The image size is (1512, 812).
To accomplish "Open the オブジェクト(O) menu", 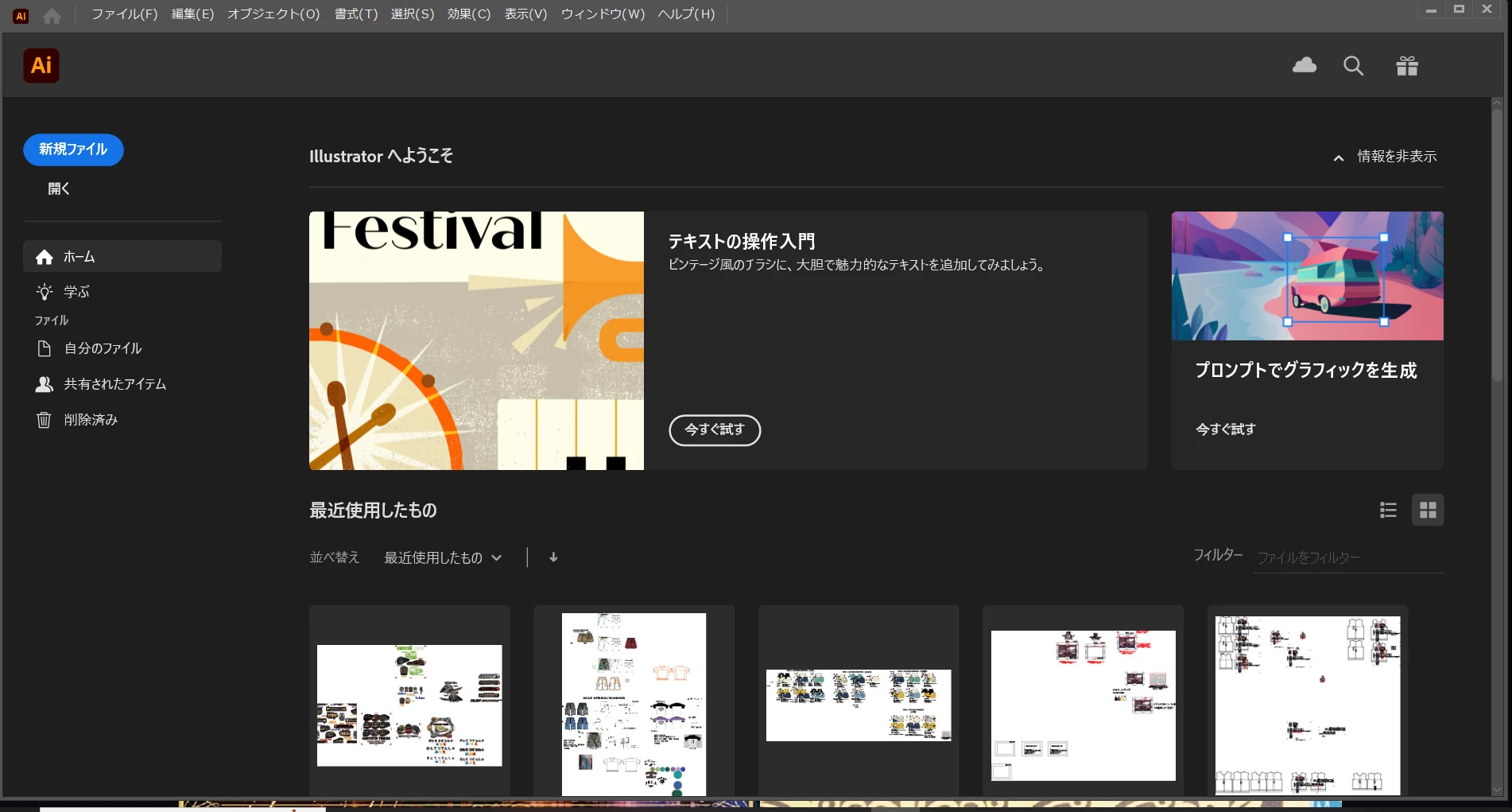I will point(273,14).
